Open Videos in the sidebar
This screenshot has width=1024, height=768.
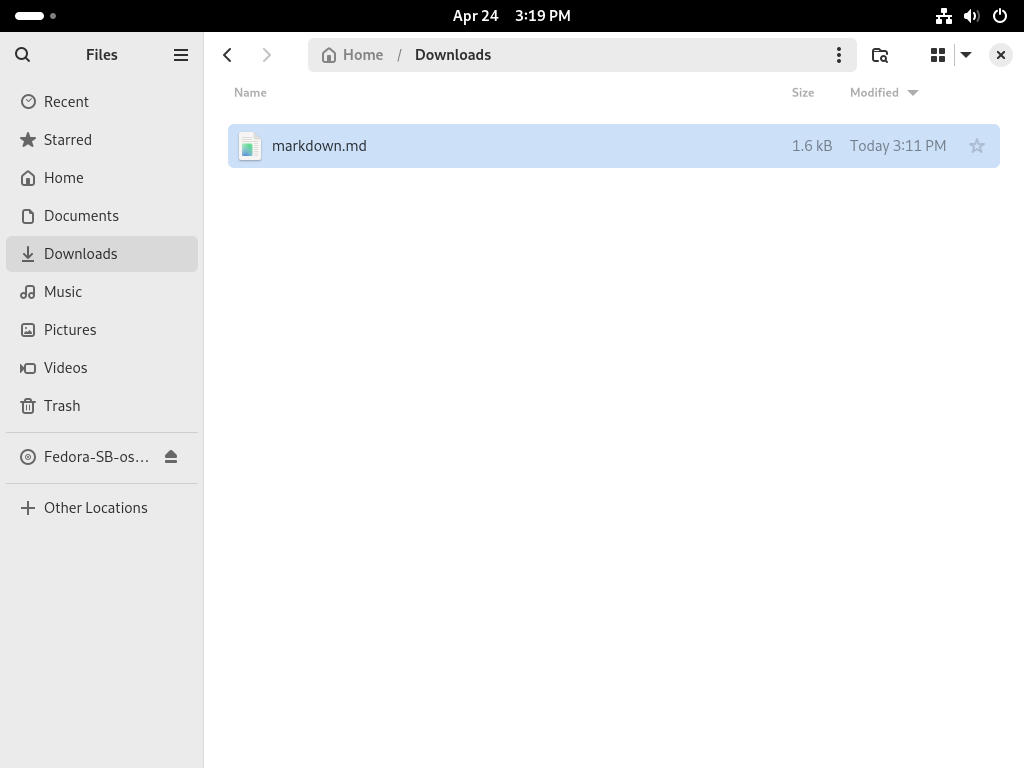tap(102, 368)
